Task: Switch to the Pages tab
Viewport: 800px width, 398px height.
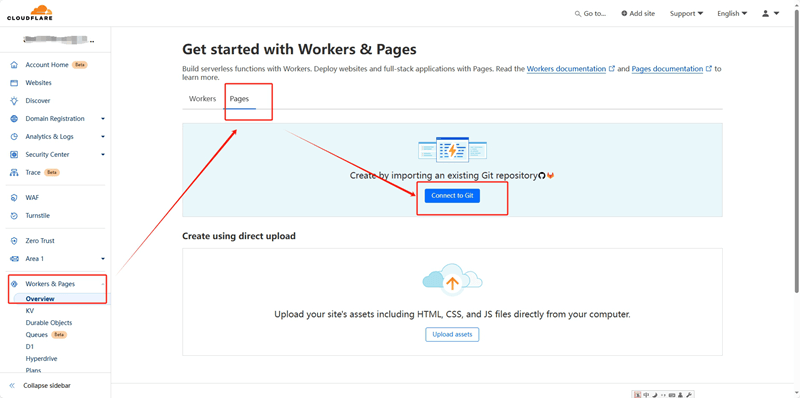Action: (x=239, y=99)
